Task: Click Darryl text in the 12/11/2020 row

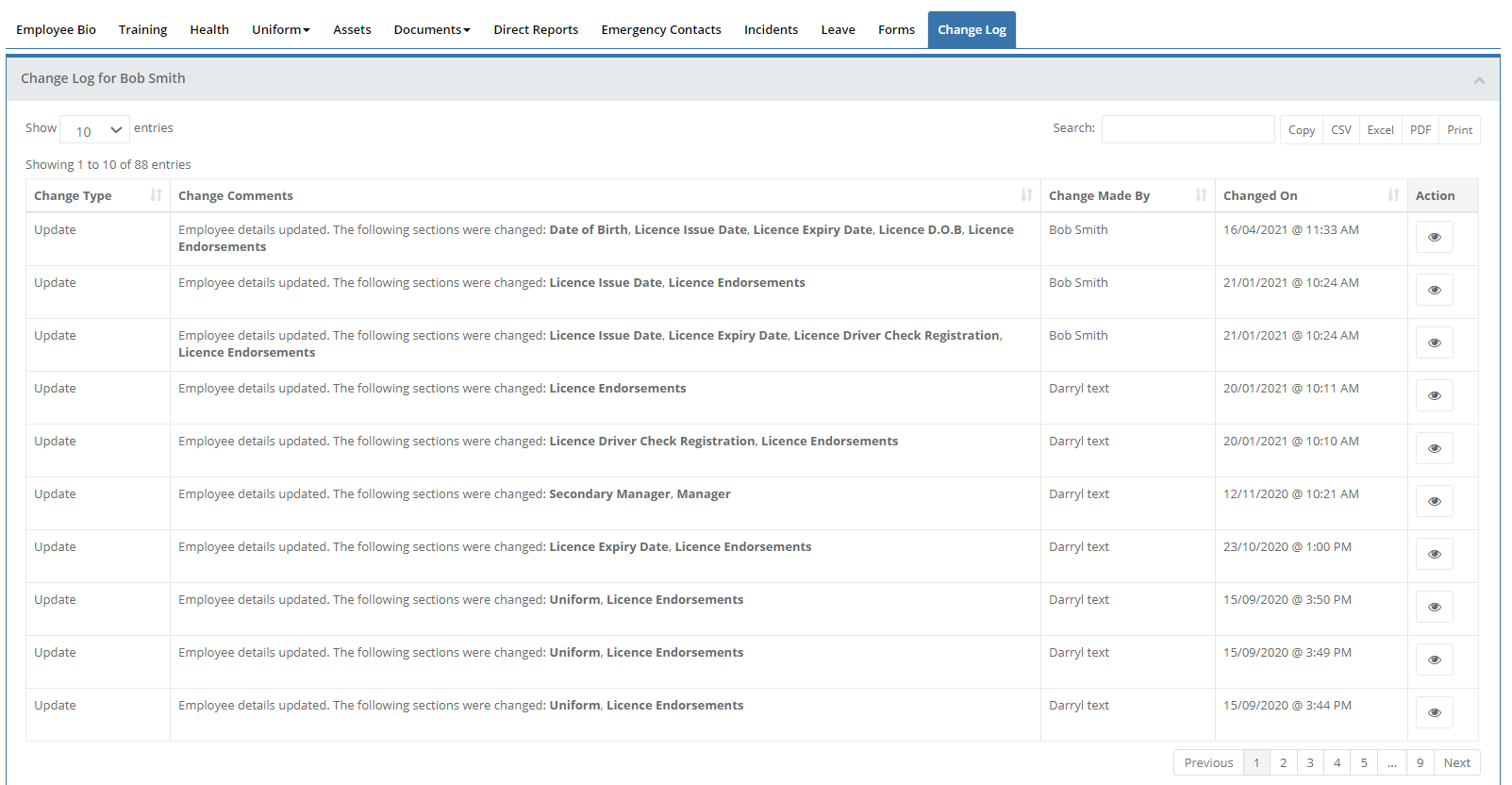Action: pyautogui.click(x=1078, y=493)
